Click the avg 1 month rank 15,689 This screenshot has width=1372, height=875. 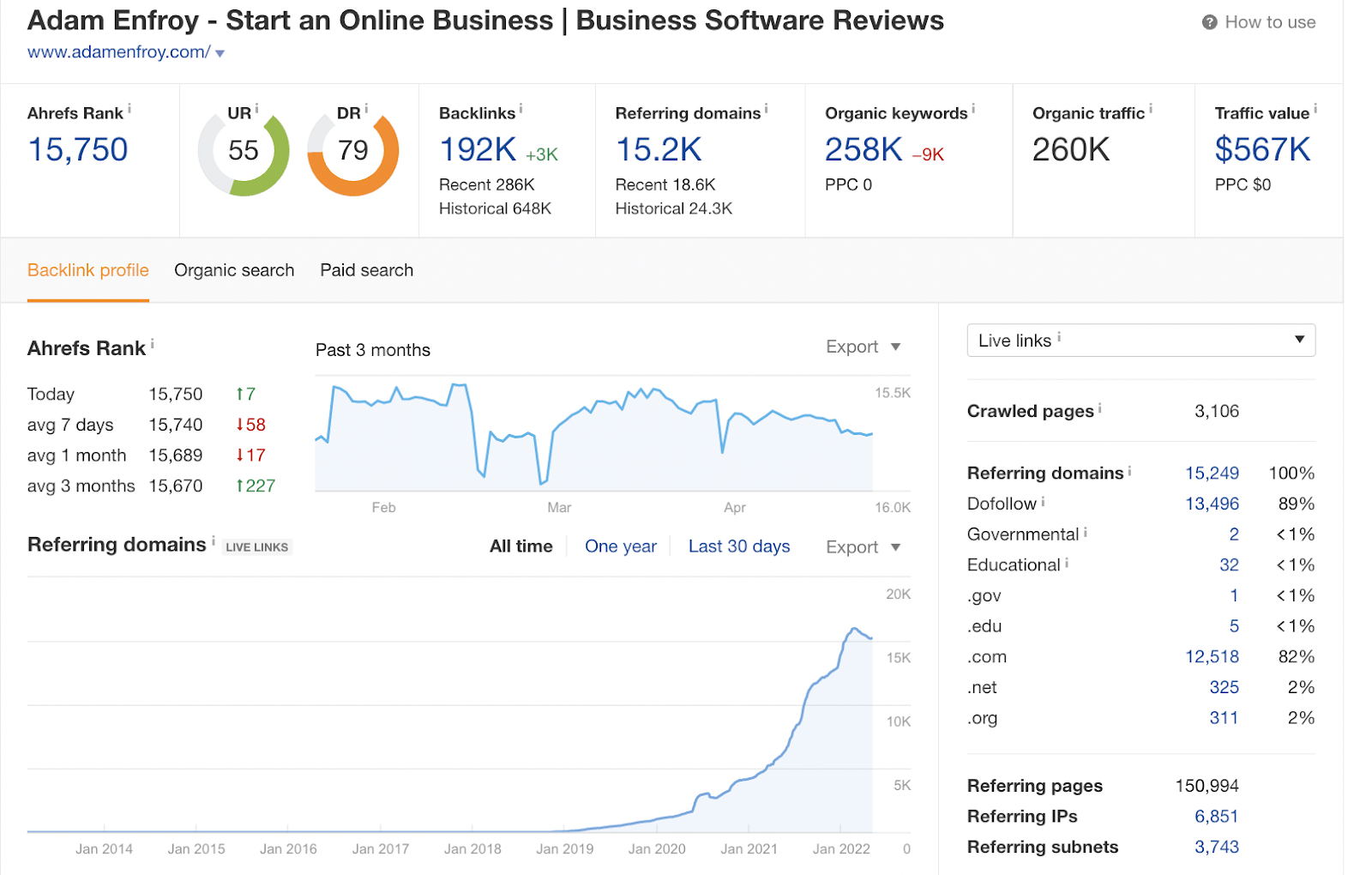(176, 456)
